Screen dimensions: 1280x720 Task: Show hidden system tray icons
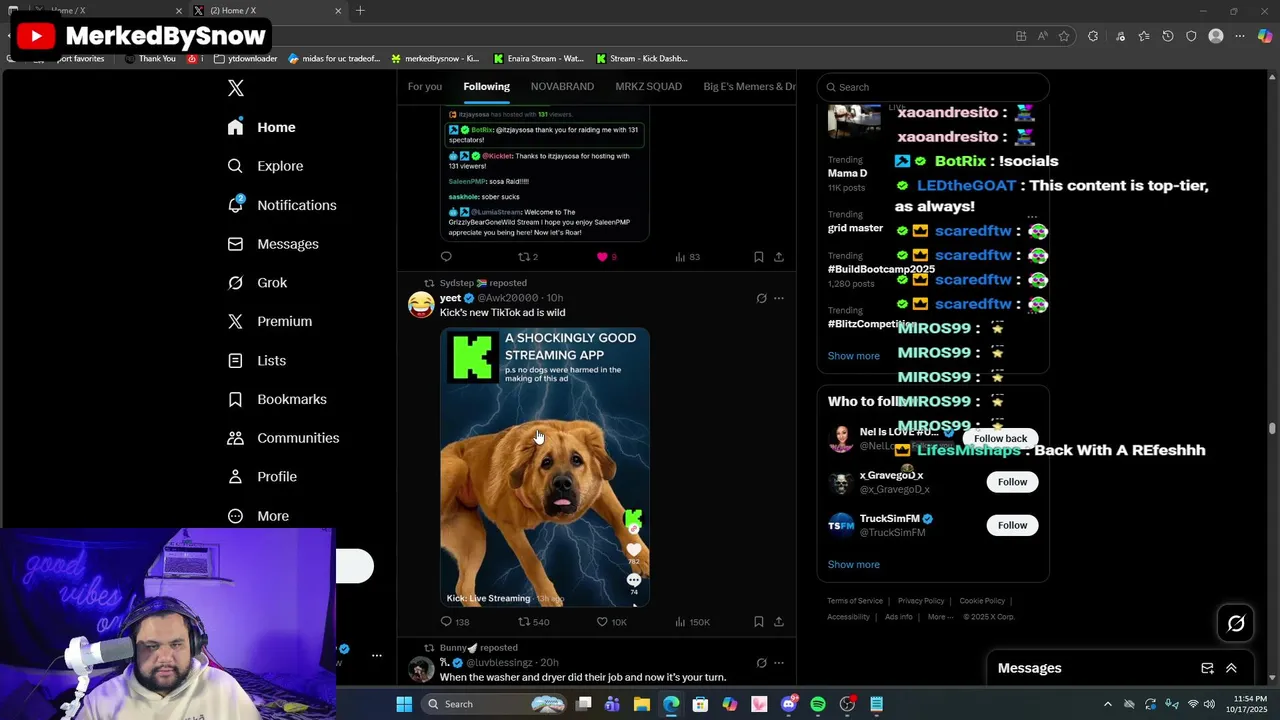1107,704
